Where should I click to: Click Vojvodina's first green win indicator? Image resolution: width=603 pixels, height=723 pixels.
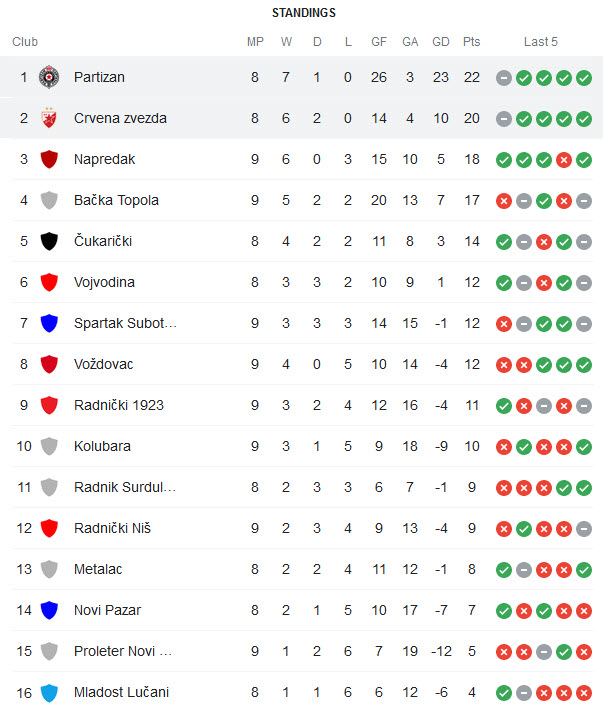(x=504, y=283)
